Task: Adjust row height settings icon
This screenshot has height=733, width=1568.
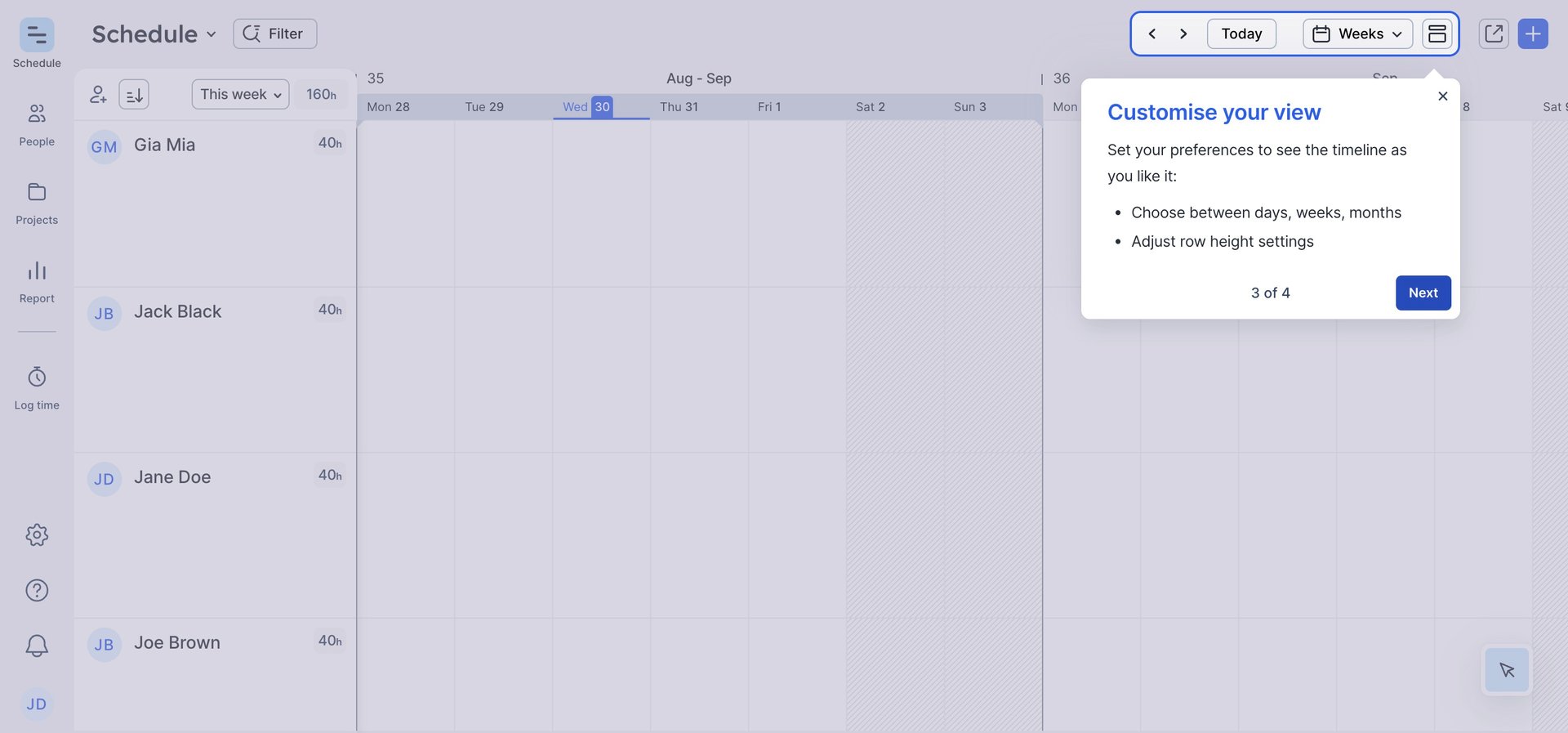Action: point(1437,34)
